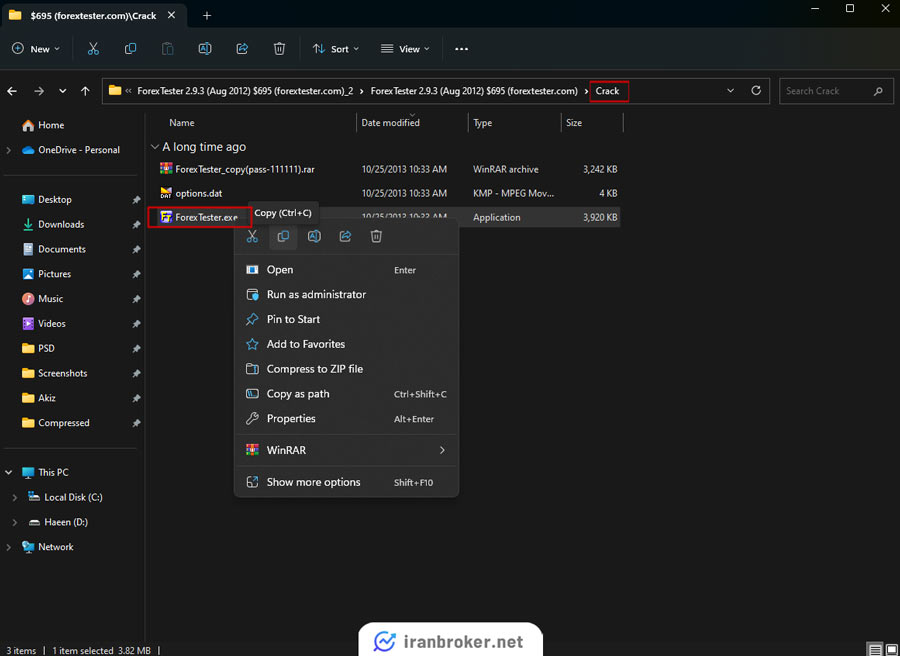Open the View dropdown menu

405,49
